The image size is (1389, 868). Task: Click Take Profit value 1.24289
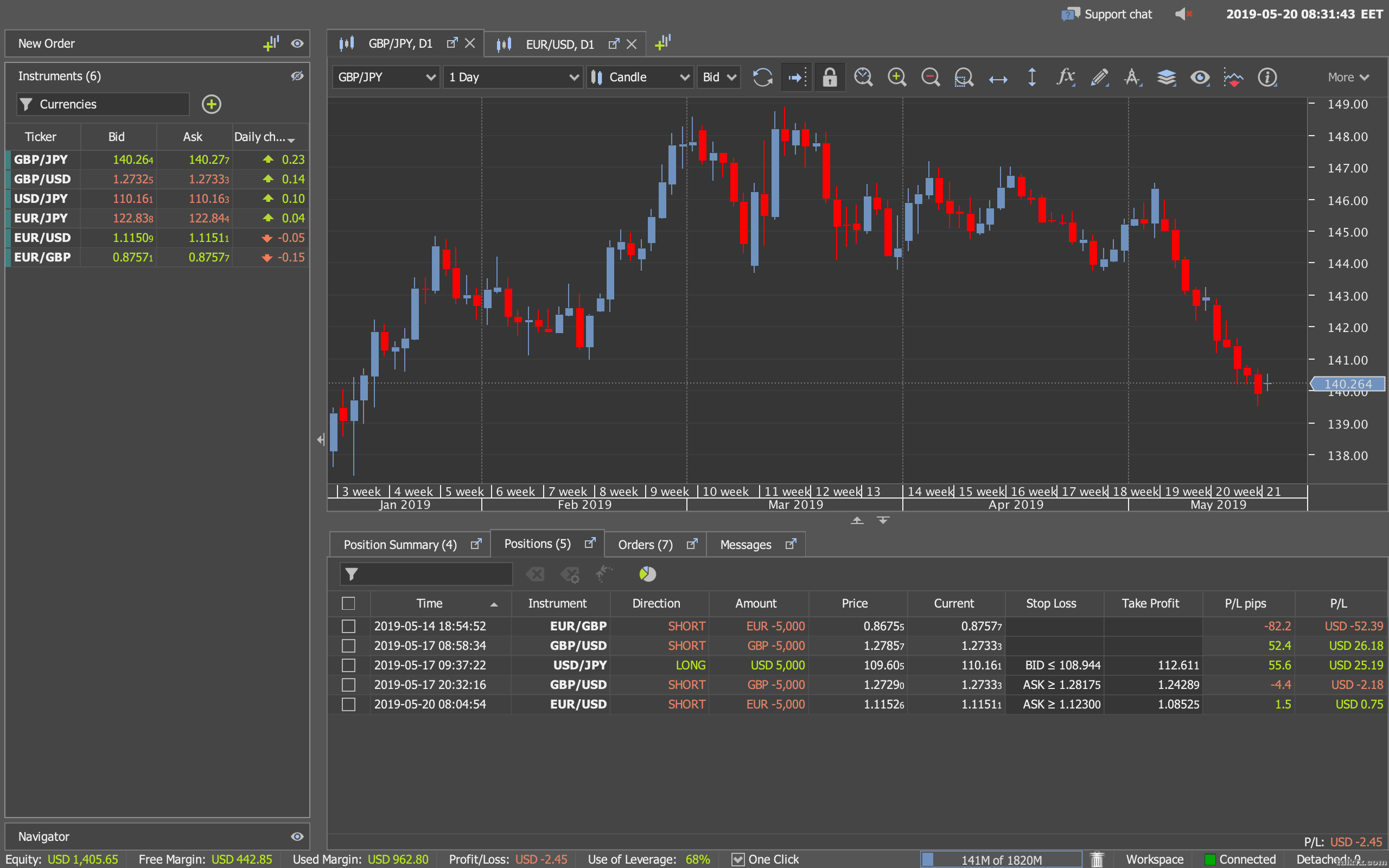pos(1178,684)
